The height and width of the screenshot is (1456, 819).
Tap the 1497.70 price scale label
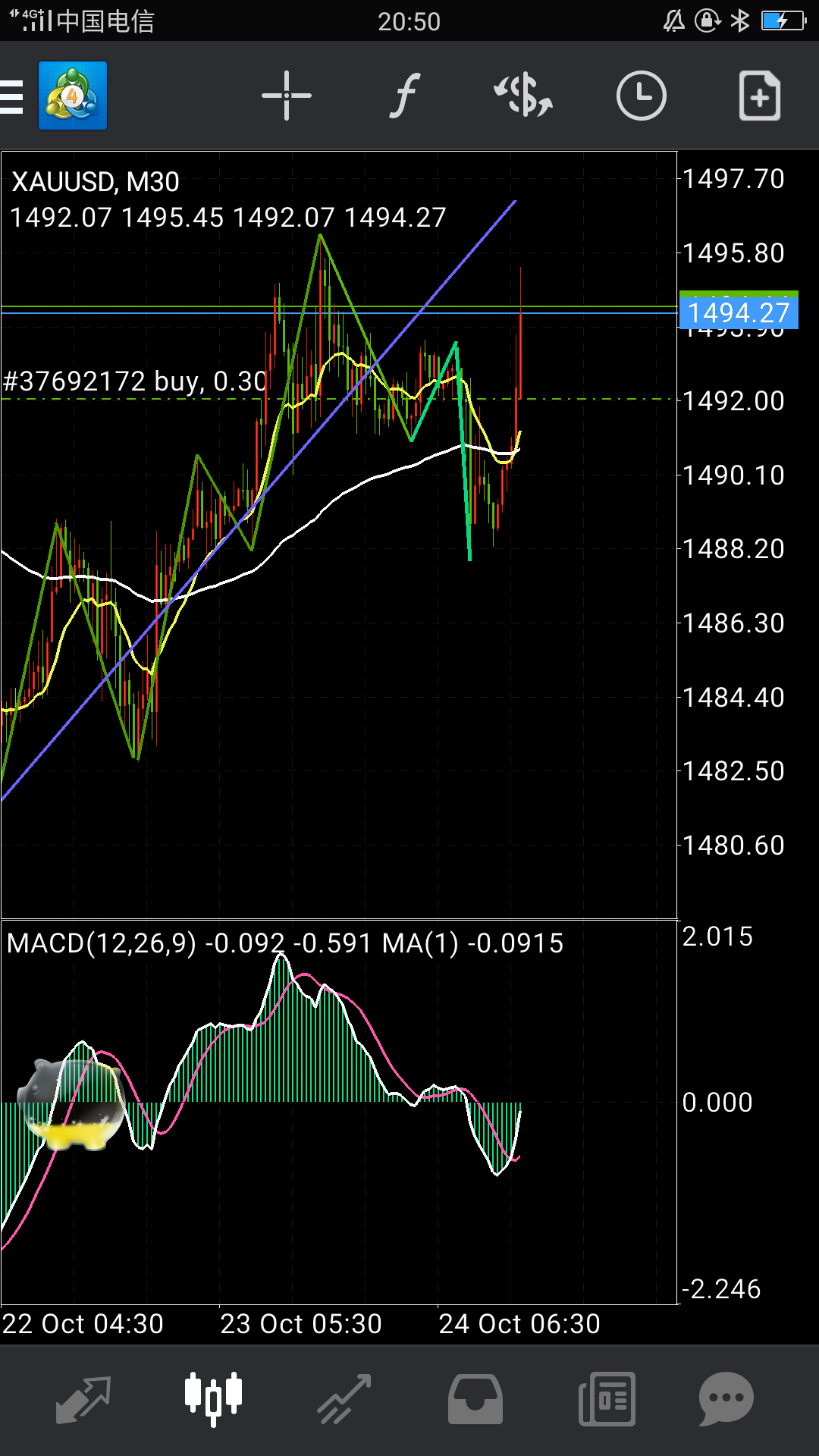734,179
